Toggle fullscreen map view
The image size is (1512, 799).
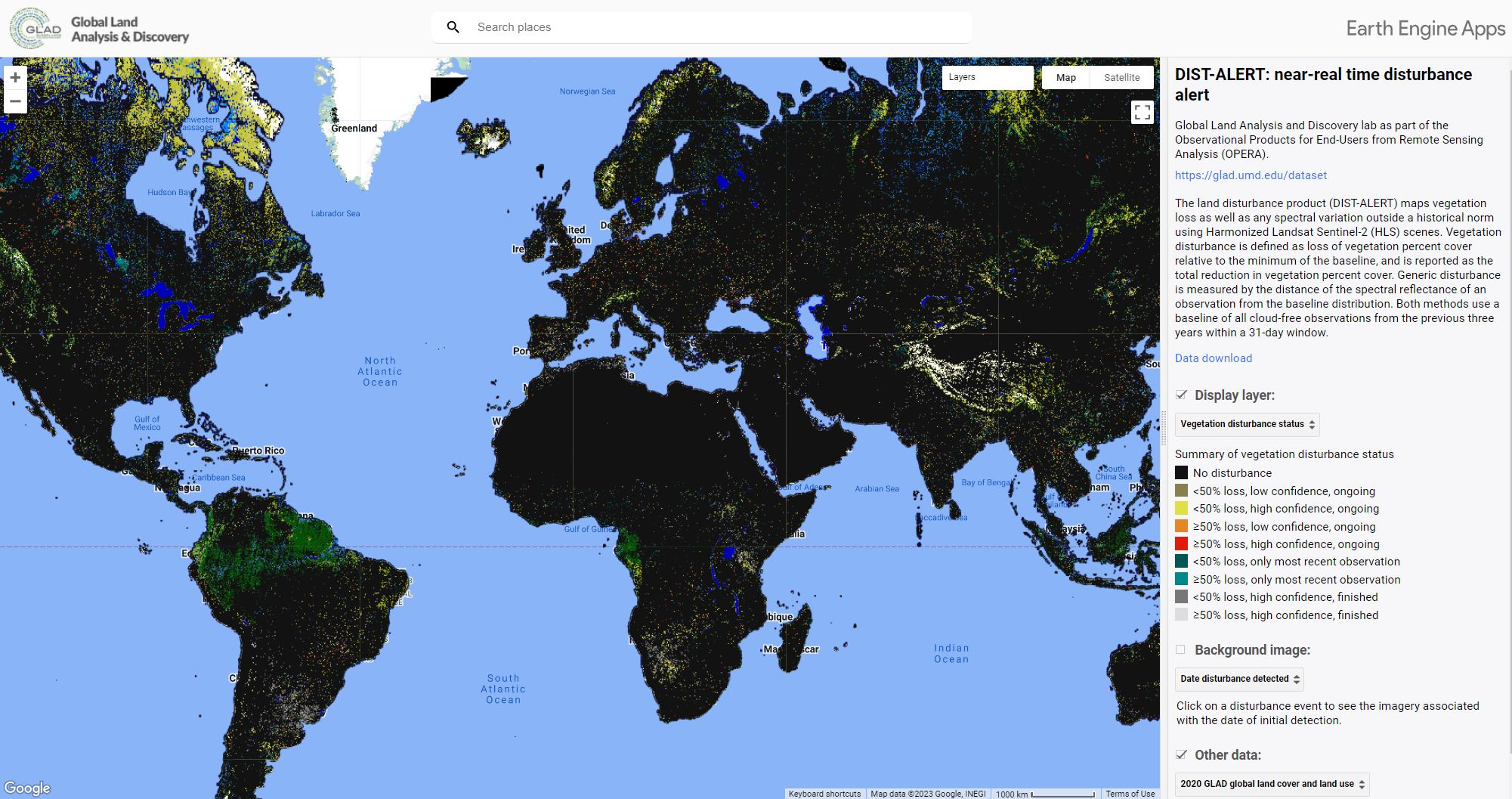click(1142, 113)
